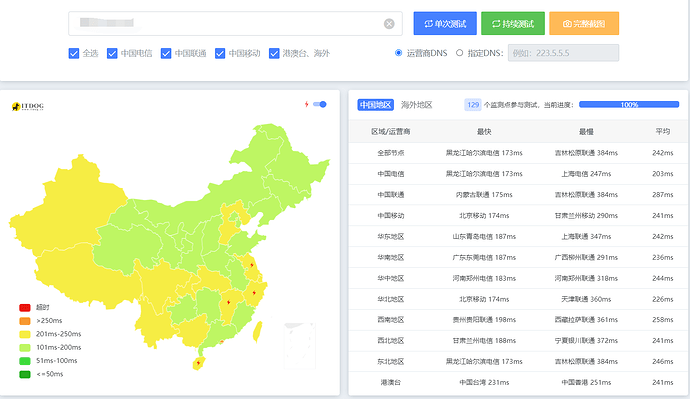This screenshot has width=690, height=399.
Task: Switch to the 海外地区 tab
Action: [x=416, y=105]
